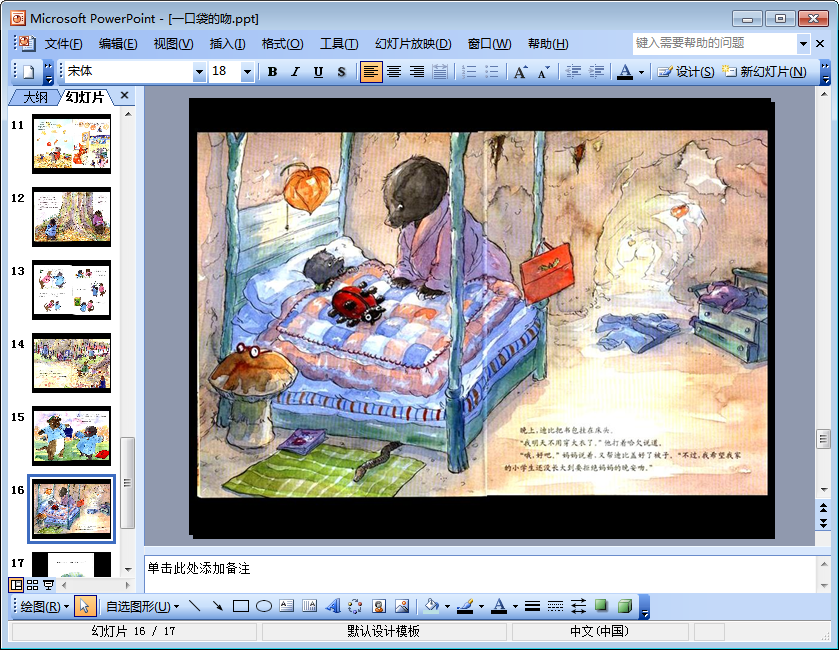This screenshot has width=839, height=650.
Task: Increase font size with the large A icon
Action: coord(520,72)
